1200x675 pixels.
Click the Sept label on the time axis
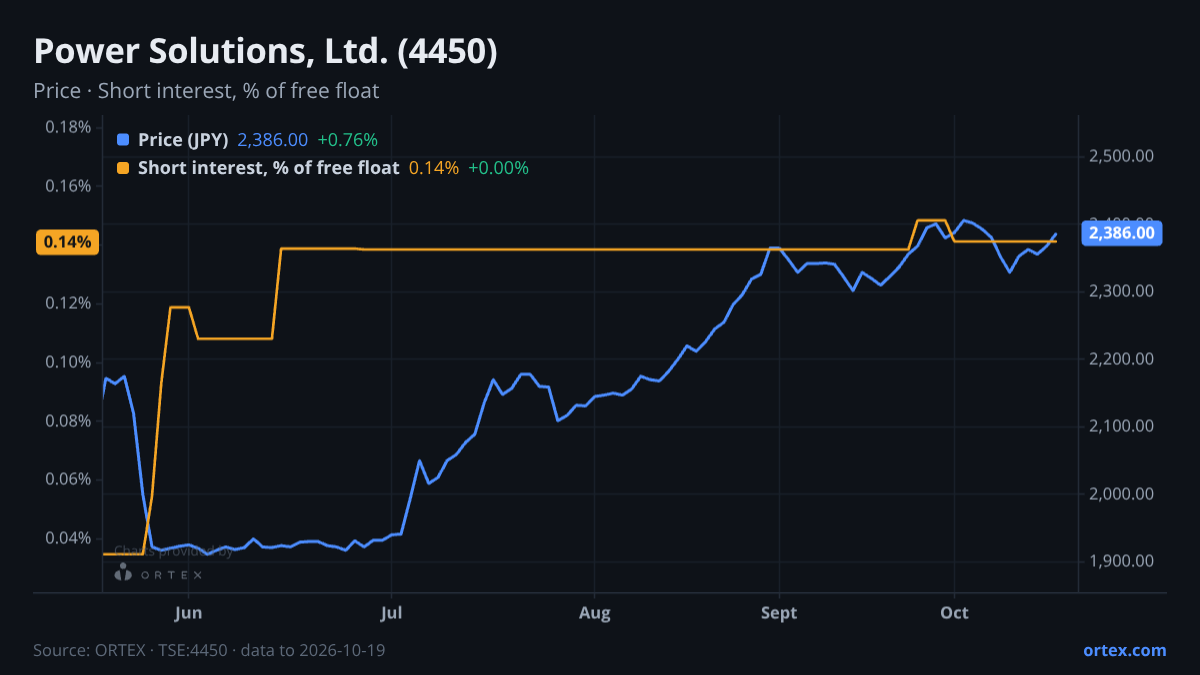[779, 613]
